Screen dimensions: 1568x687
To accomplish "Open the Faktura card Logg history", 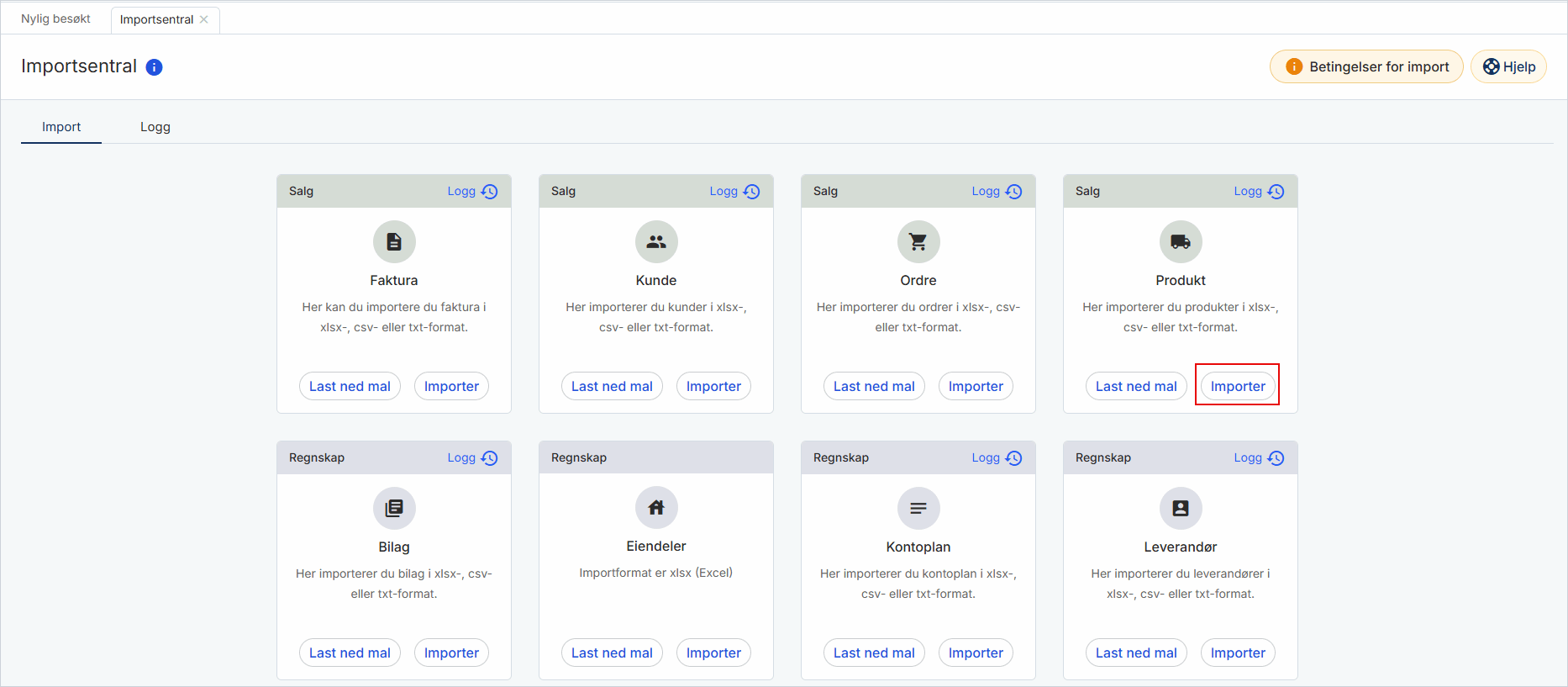I will coord(472,192).
